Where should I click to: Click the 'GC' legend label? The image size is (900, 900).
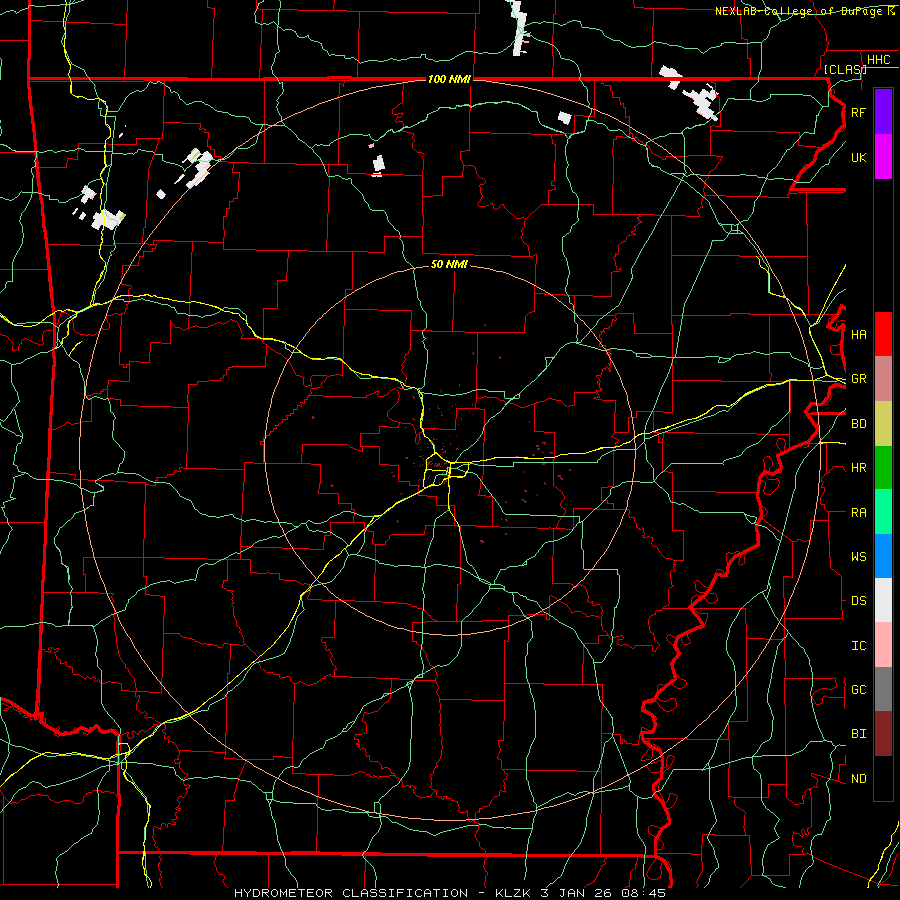tap(859, 689)
